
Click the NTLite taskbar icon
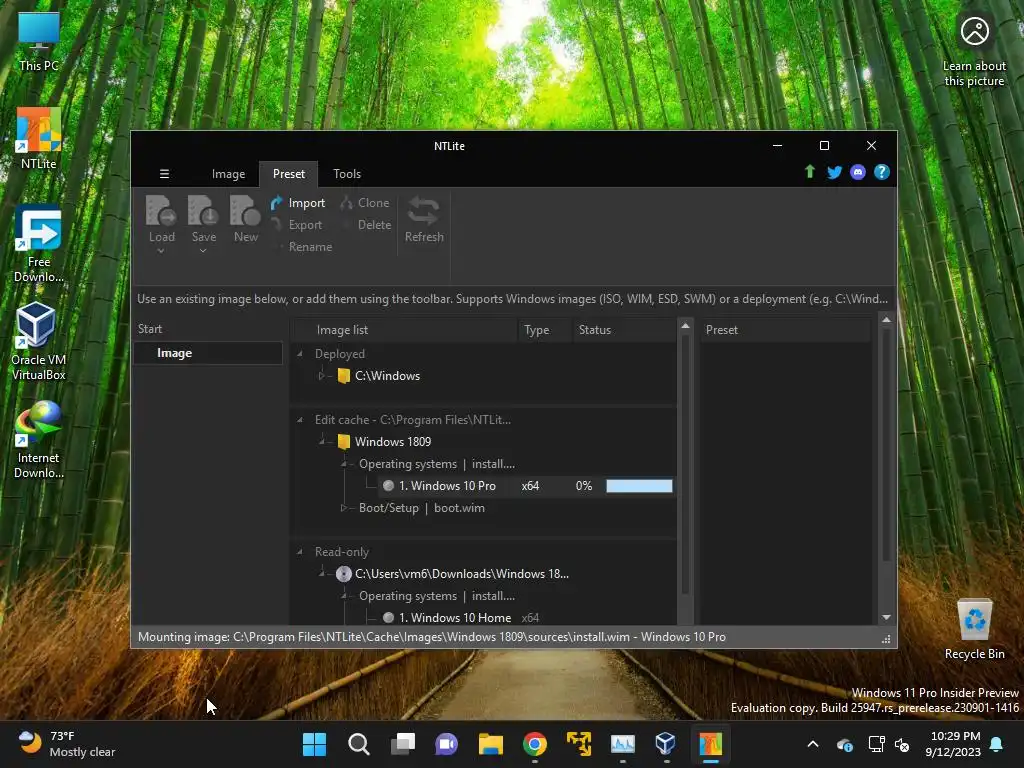(711, 744)
